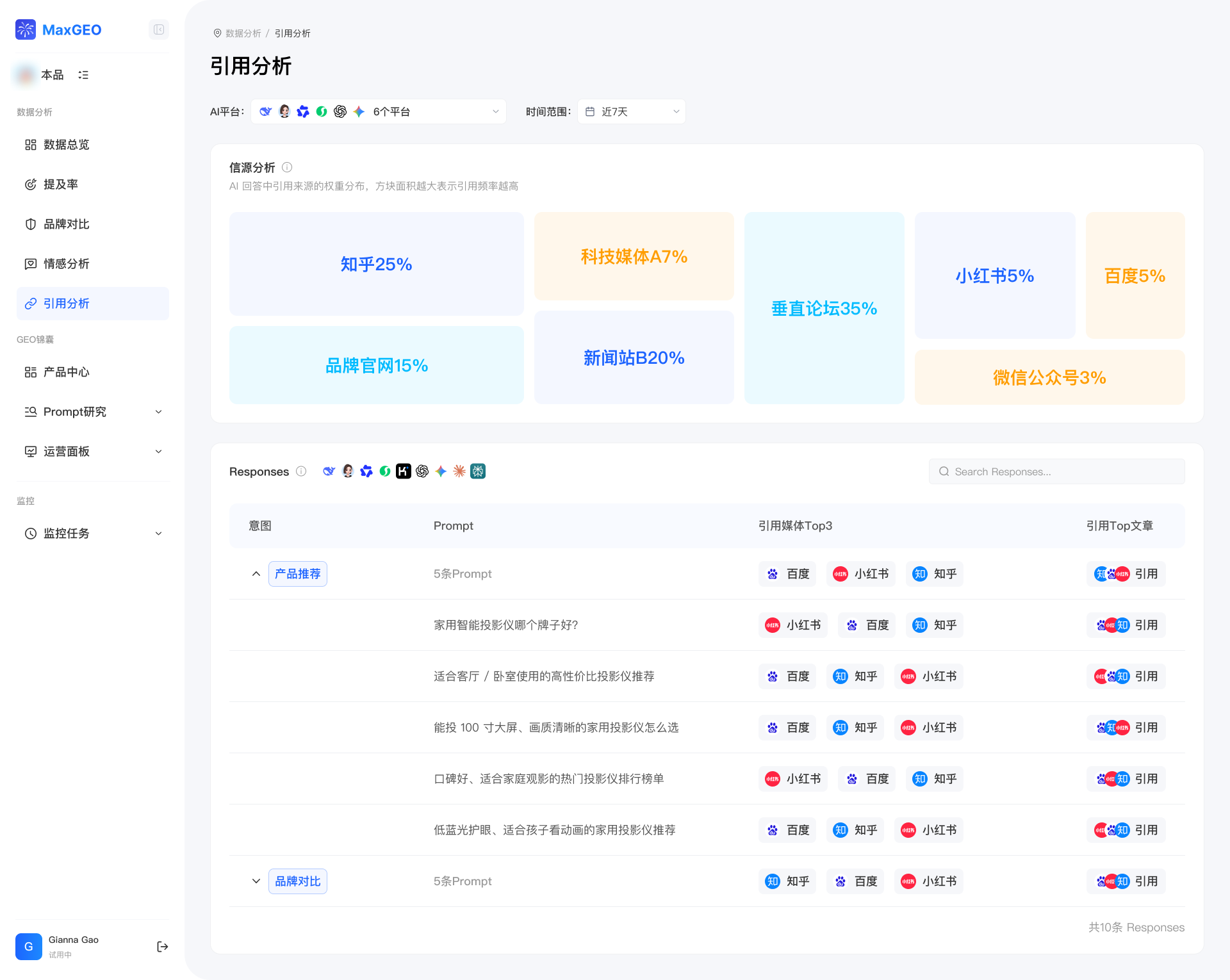Click 引用 button for 家用智能投影仪哪个牌子好 row
1230x980 pixels.
point(1126,625)
